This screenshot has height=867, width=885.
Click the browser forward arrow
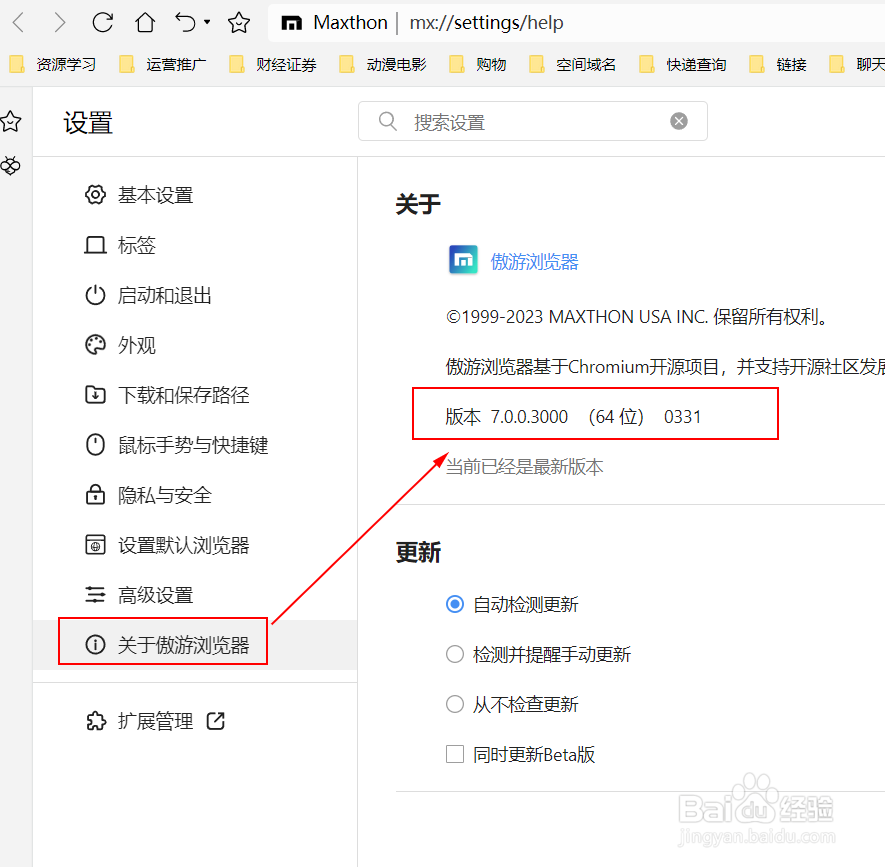coord(60,23)
